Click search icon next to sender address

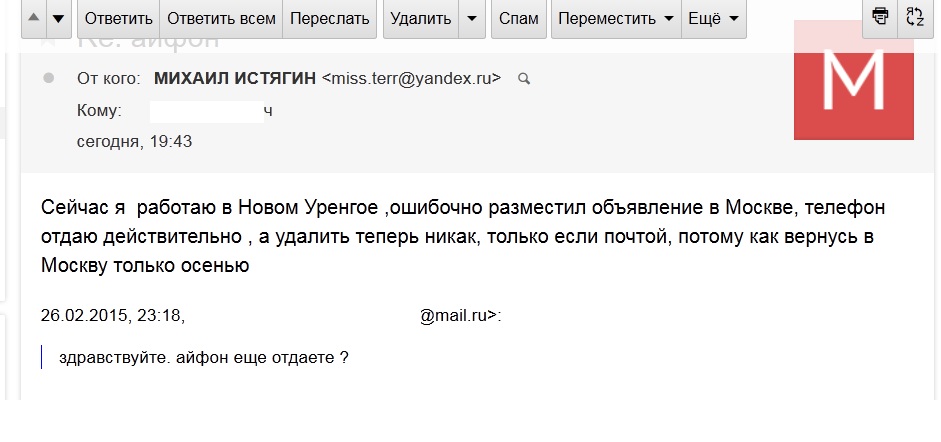[x=523, y=79]
